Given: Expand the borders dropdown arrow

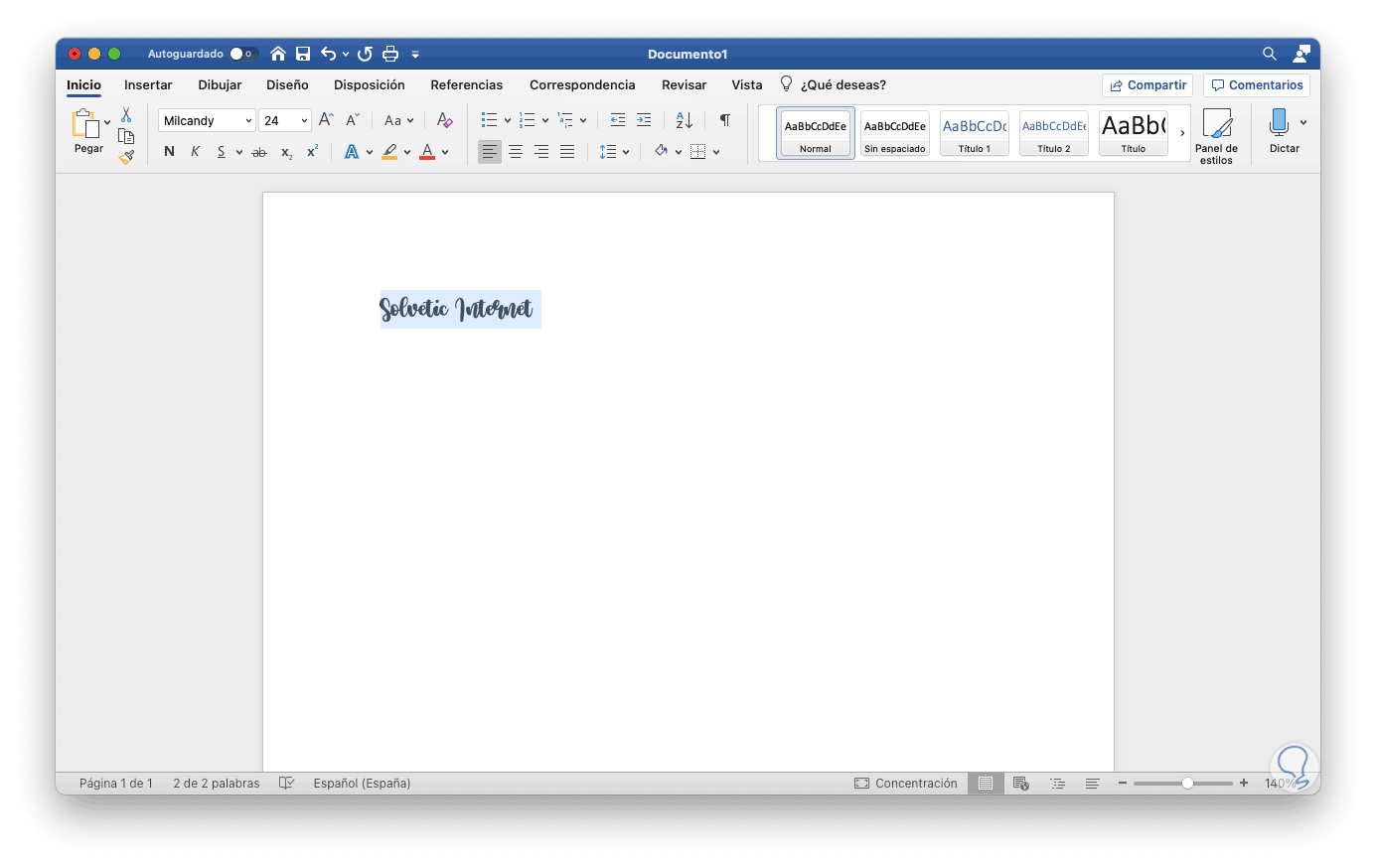Looking at the screenshot, I should click(x=716, y=152).
